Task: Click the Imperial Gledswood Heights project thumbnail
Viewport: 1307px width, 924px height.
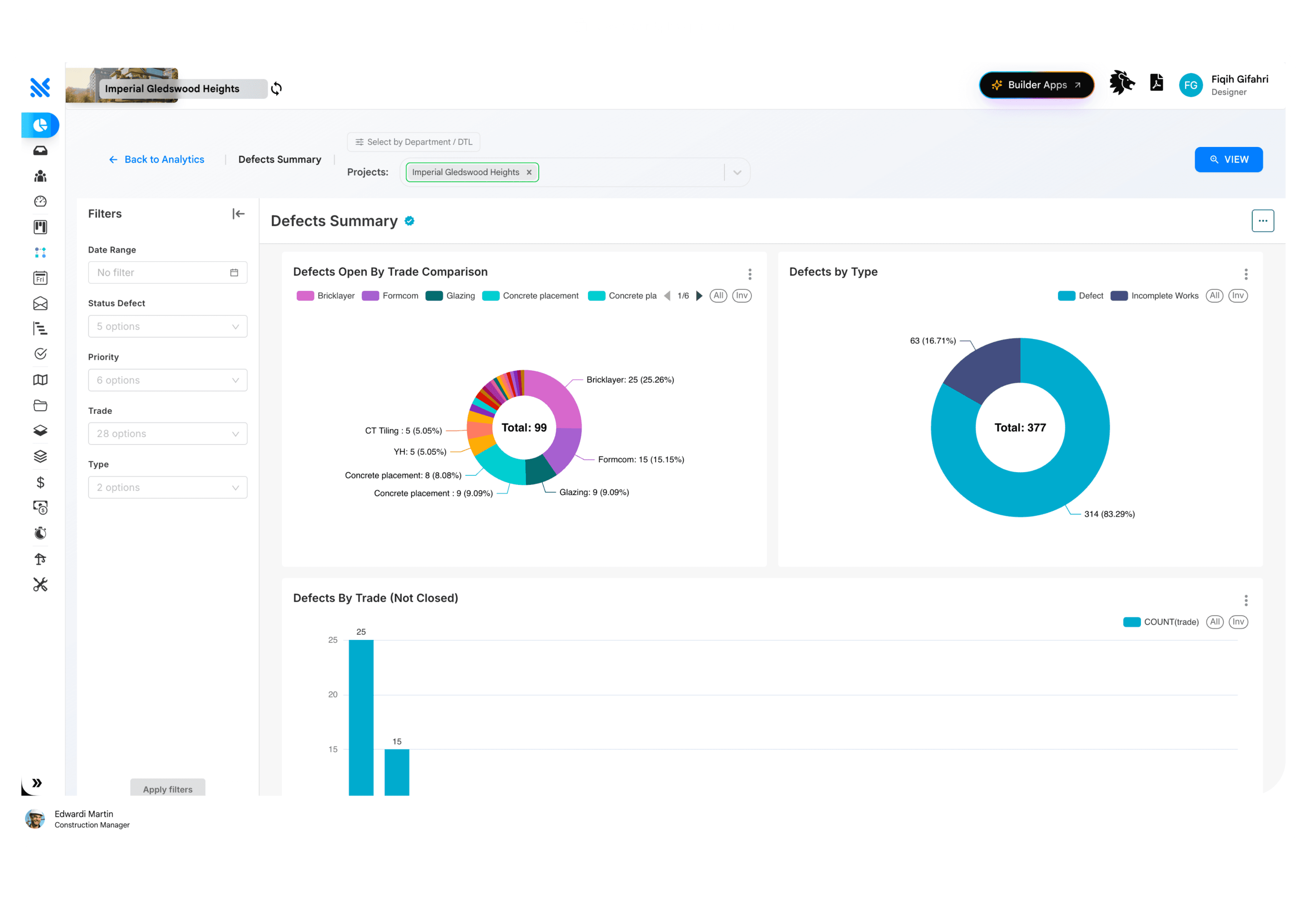Action: click(x=122, y=86)
